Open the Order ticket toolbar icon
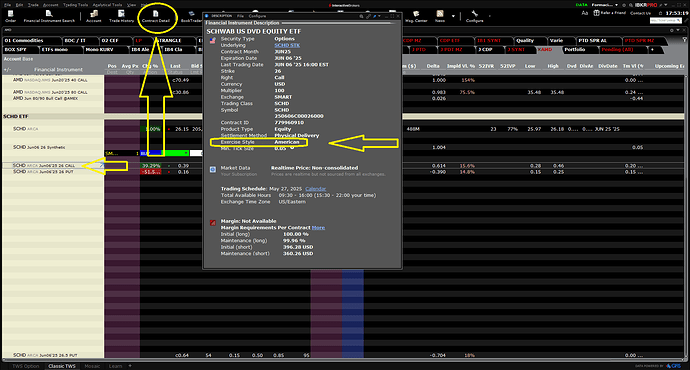Viewport: 690px width, 370px height. (11, 16)
